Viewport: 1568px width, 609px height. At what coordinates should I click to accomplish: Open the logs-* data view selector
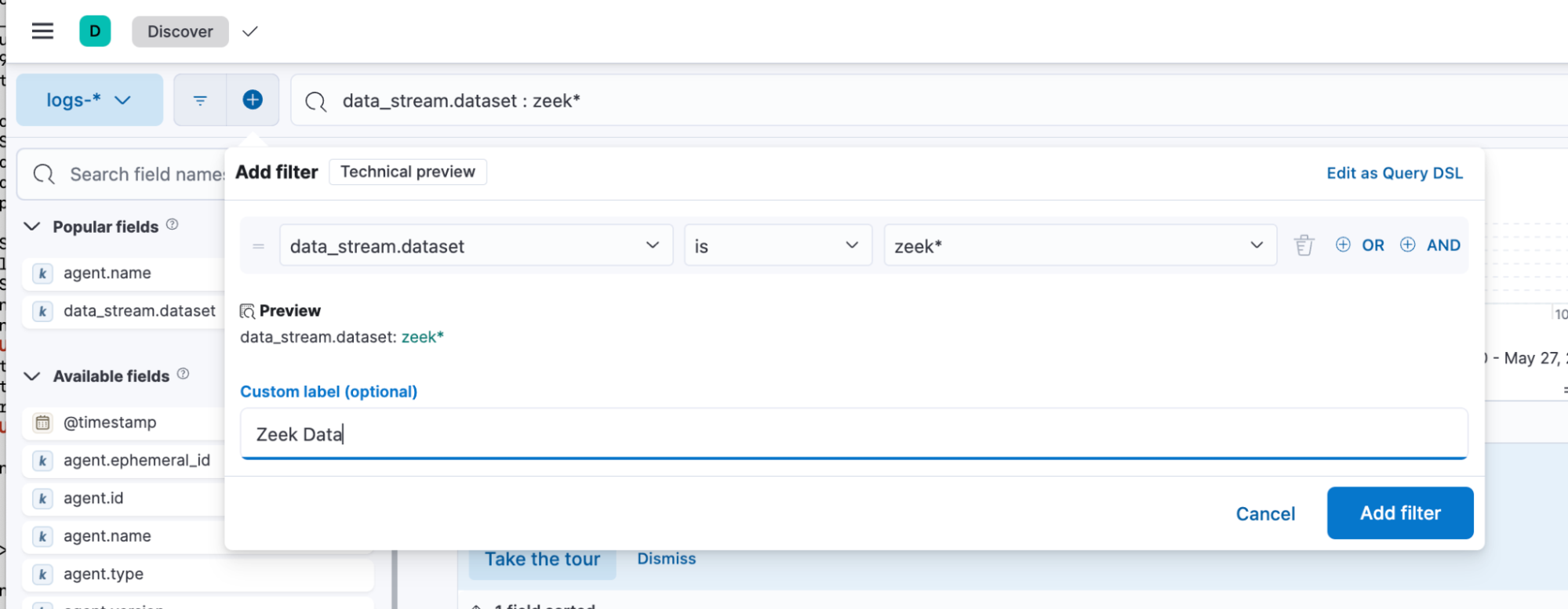pyautogui.click(x=89, y=100)
